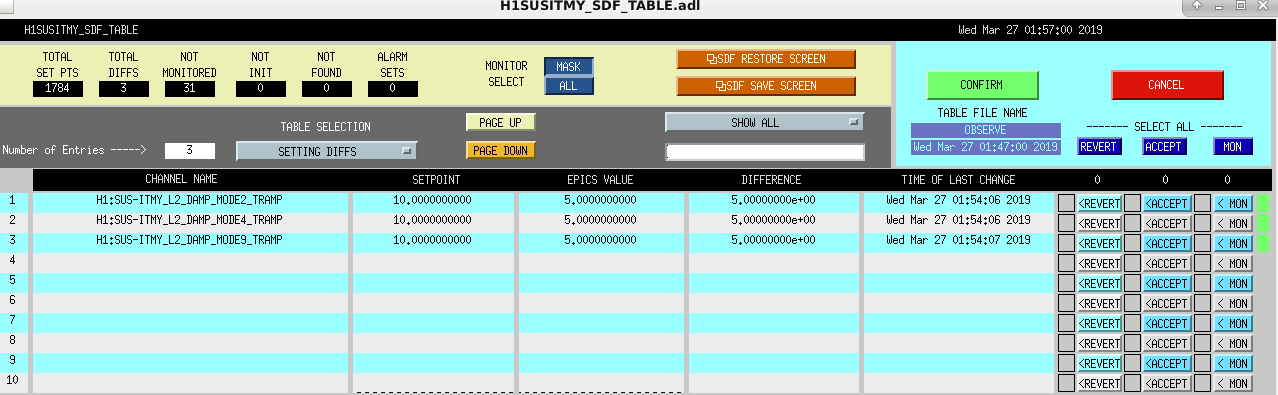Click the <ACCEPT button in row 2
The width and height of the screenshot is (1278, 395).
(1167, 223)
